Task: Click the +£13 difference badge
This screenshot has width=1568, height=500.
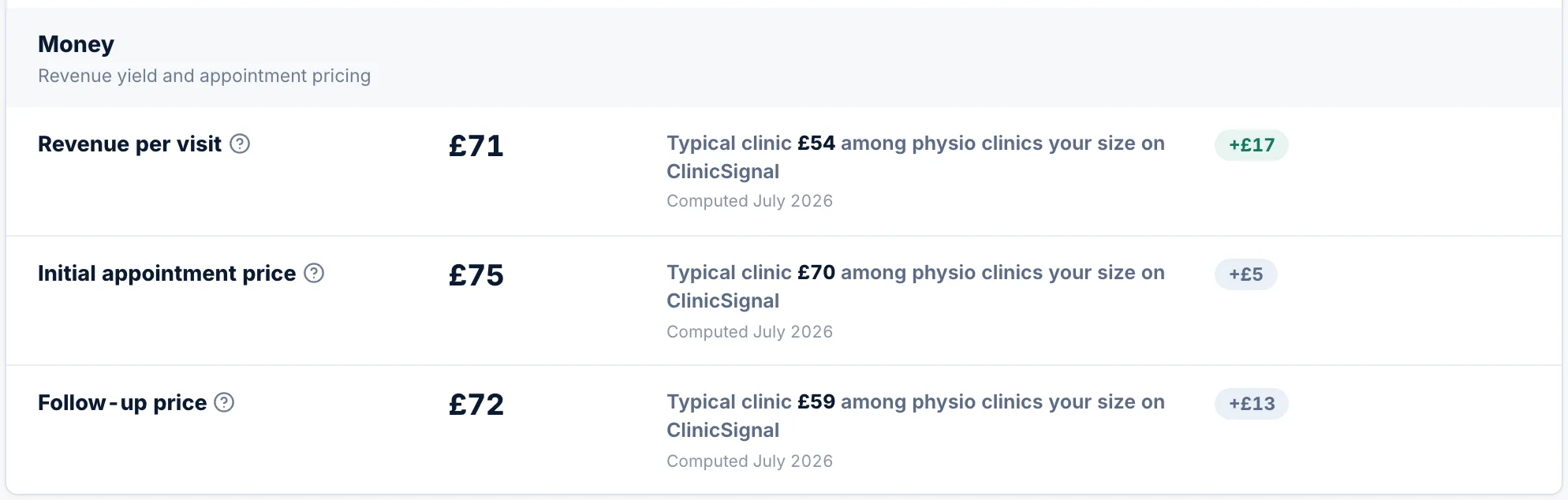Action: [1251, 404]
